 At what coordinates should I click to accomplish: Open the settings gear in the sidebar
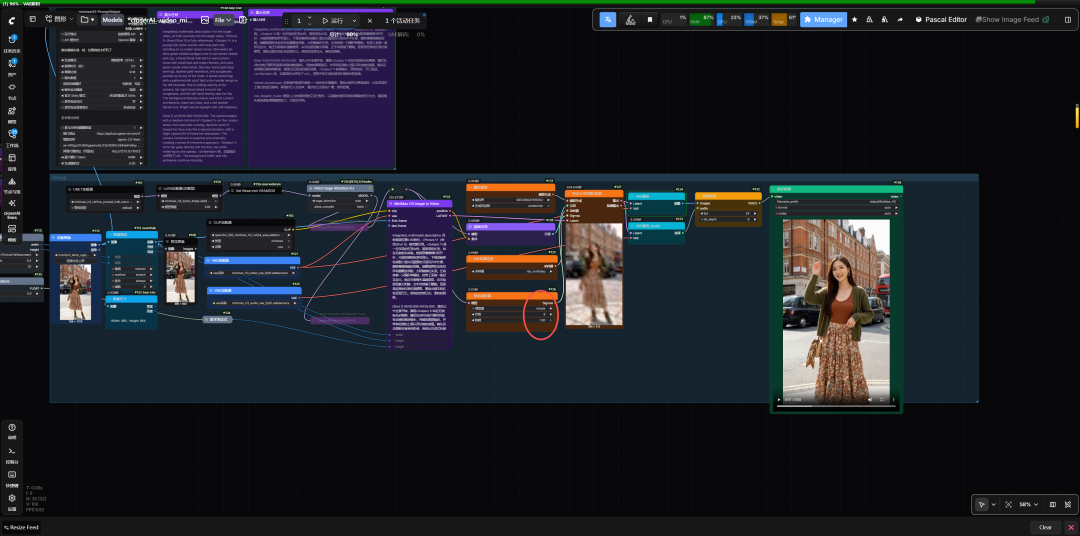coord(12,498)
